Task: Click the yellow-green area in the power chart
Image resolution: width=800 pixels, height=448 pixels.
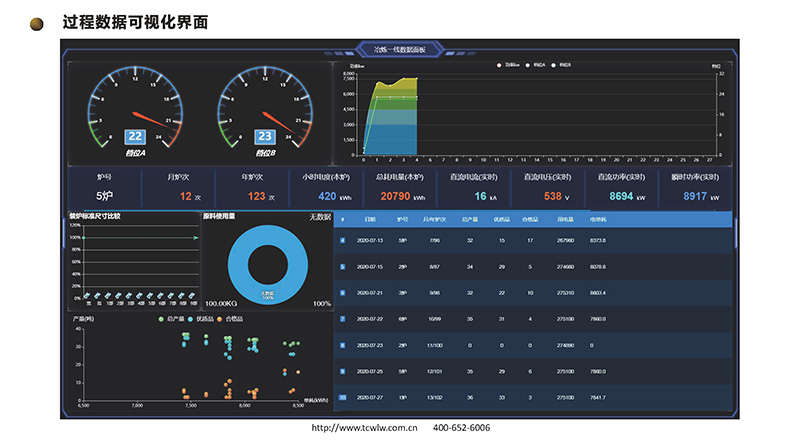Action: coord(397,88)
